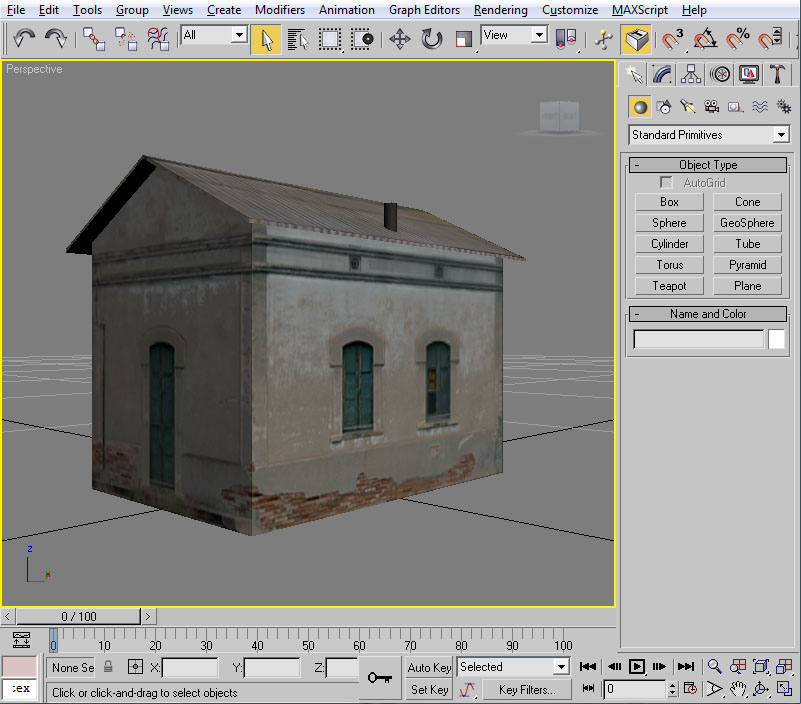Click the Zoom magnifier viewport control
Screen dimensions: 801x704
714,667
